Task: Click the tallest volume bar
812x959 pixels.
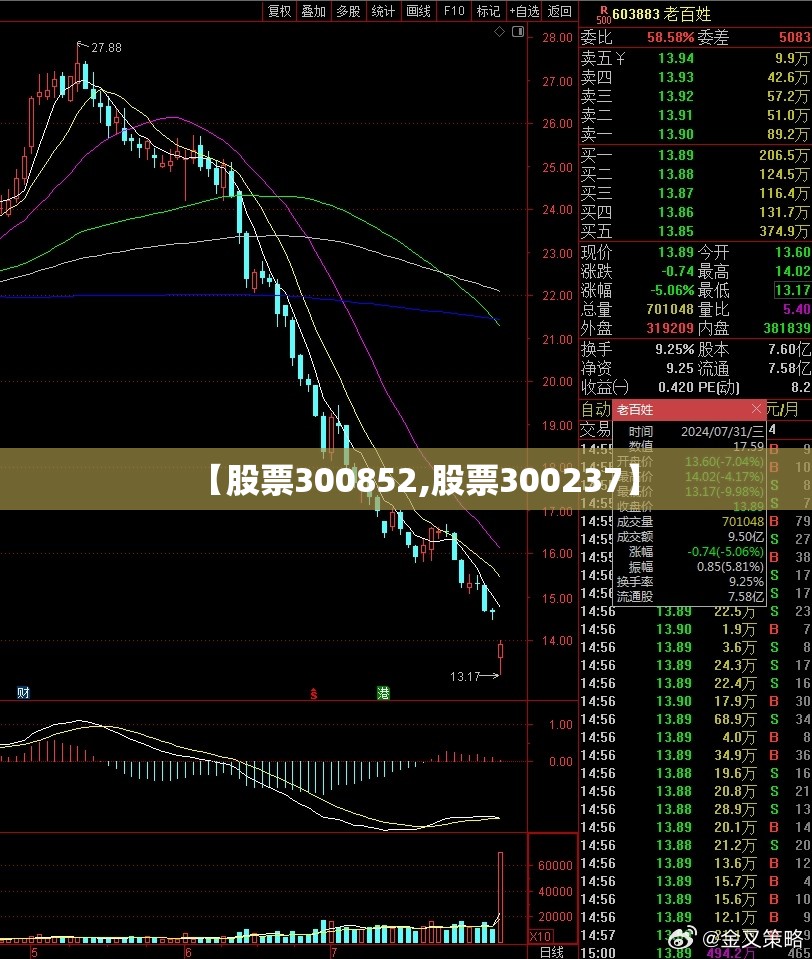Action: click(x=501, y=897)
